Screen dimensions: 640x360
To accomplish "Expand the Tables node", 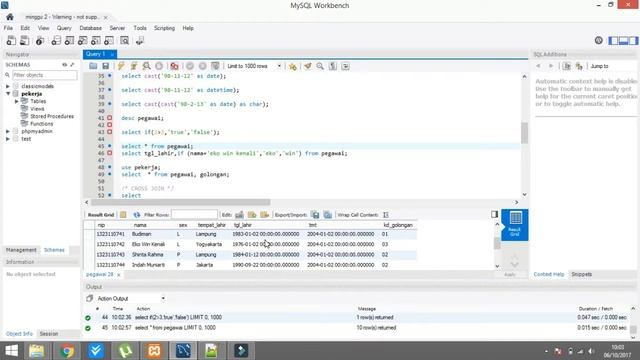I will pyautogui.click(x=17, y=101).
